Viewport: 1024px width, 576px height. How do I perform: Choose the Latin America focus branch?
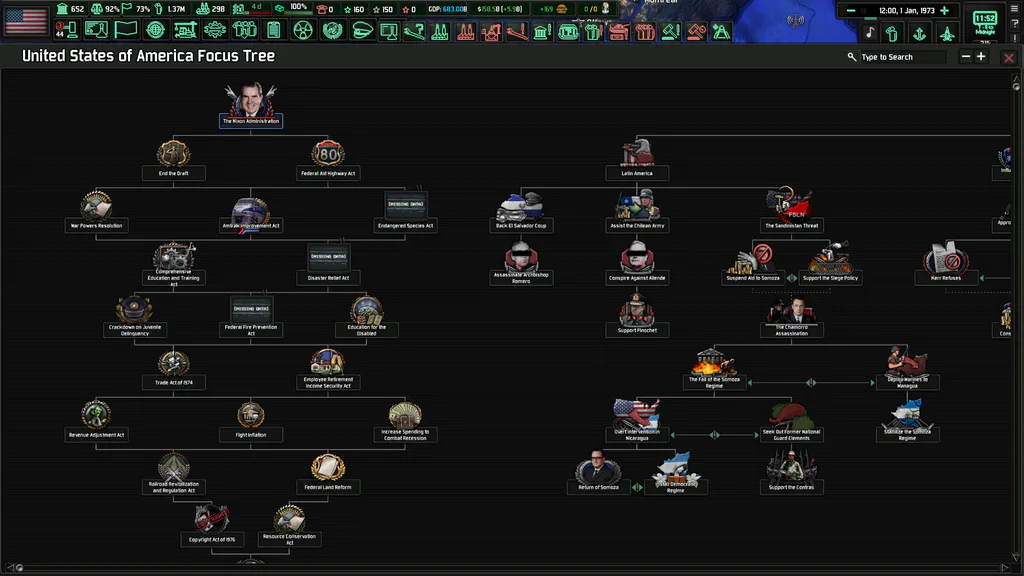click(x=637, y=159)
